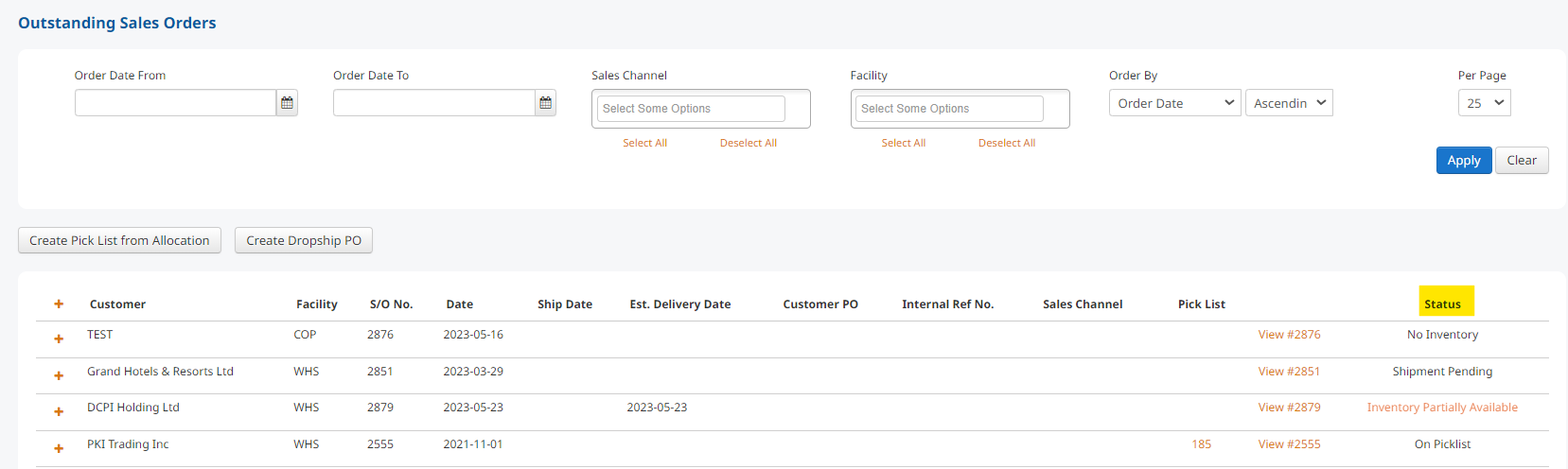Deselect All facilities
This screenshot has height=469, width=1568.
point(1007,143)
